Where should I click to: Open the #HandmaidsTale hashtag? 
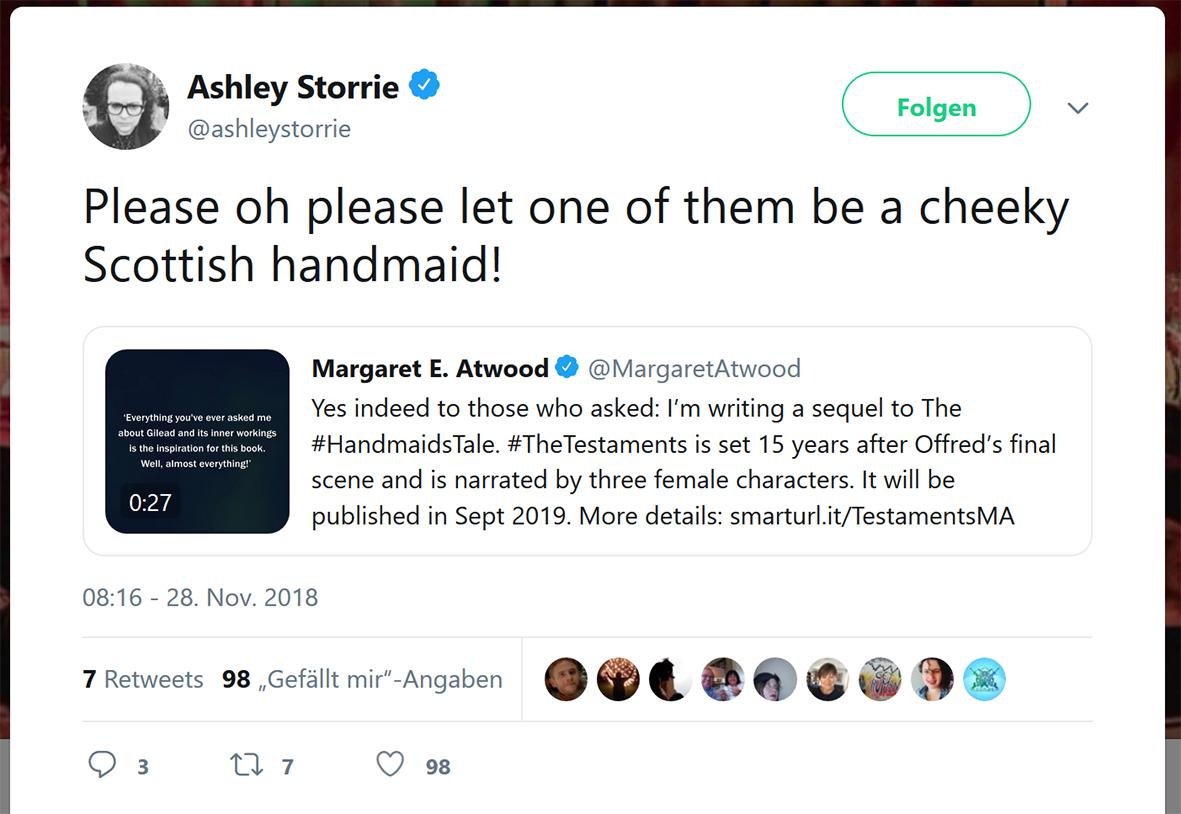pos(405,444)
